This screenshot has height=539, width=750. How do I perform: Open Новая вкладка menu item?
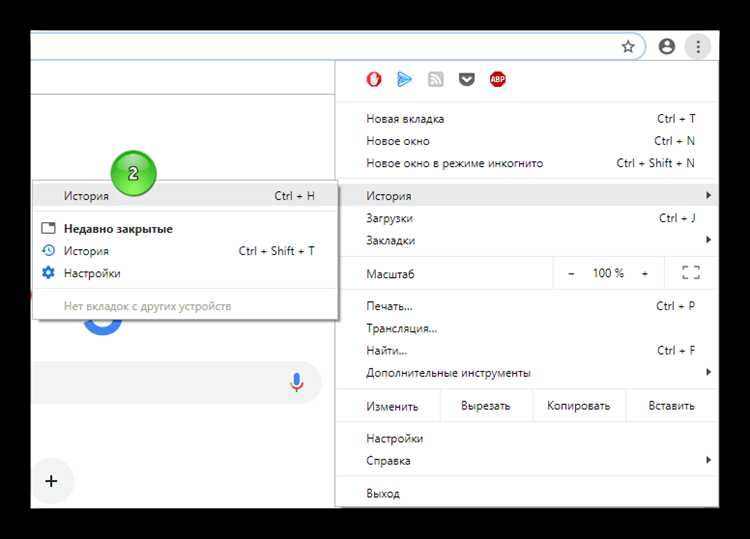[527, 119]
